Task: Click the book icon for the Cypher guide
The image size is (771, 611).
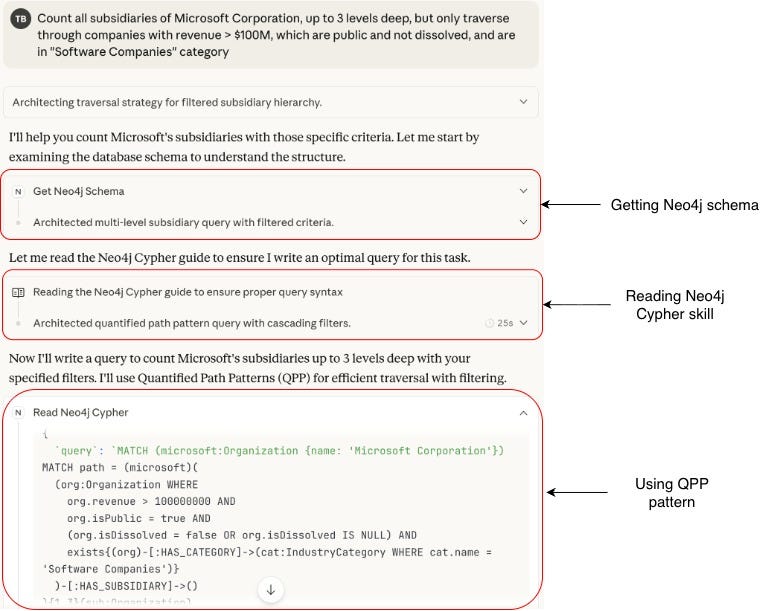Action: pyautogui.click(x=18, y=292)
